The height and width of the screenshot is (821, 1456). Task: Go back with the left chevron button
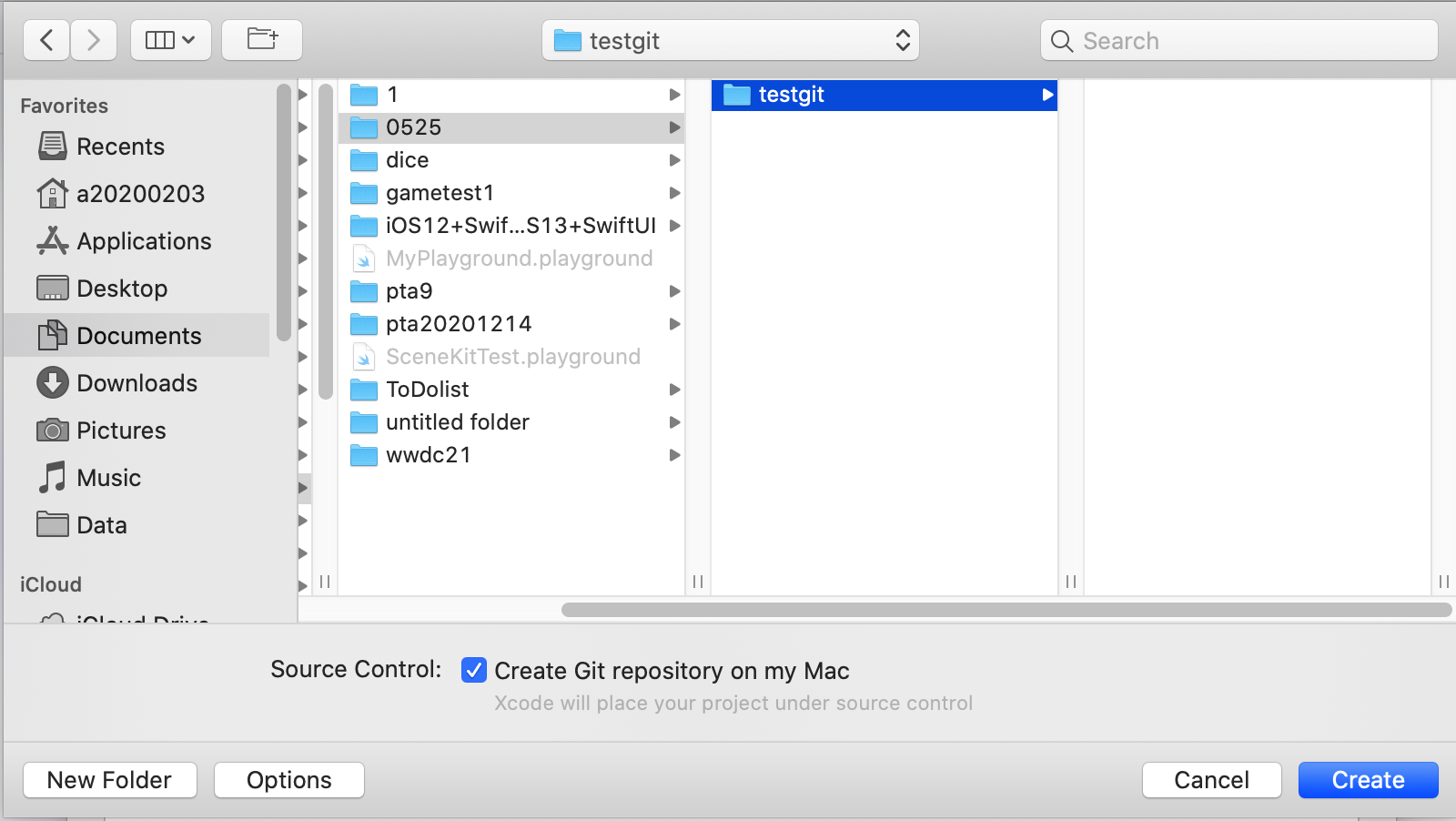coord(46,40)
